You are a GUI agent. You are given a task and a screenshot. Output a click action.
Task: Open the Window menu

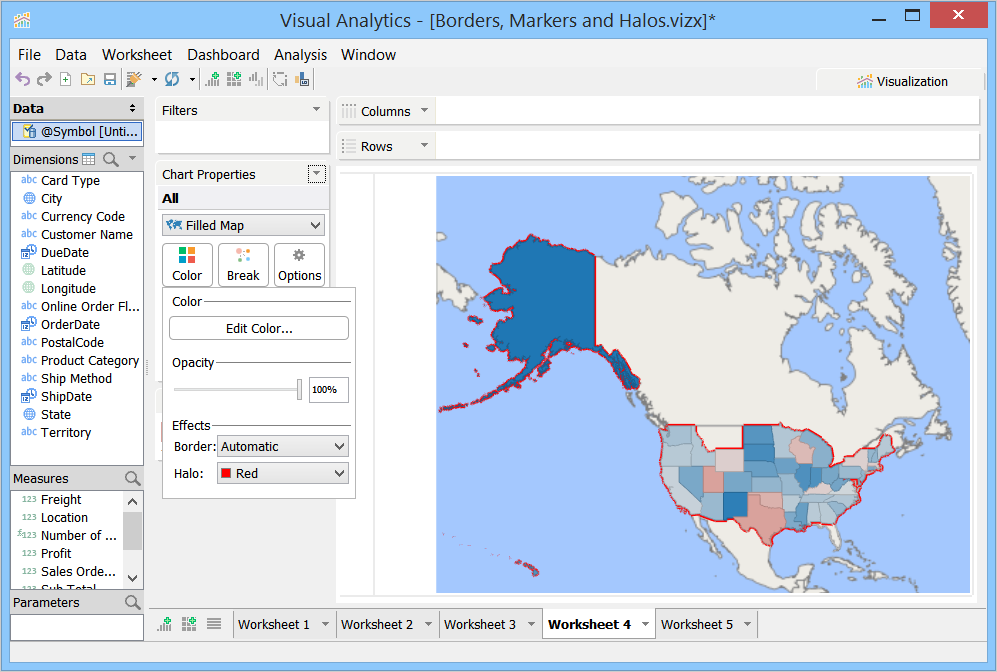click(368, 55)
